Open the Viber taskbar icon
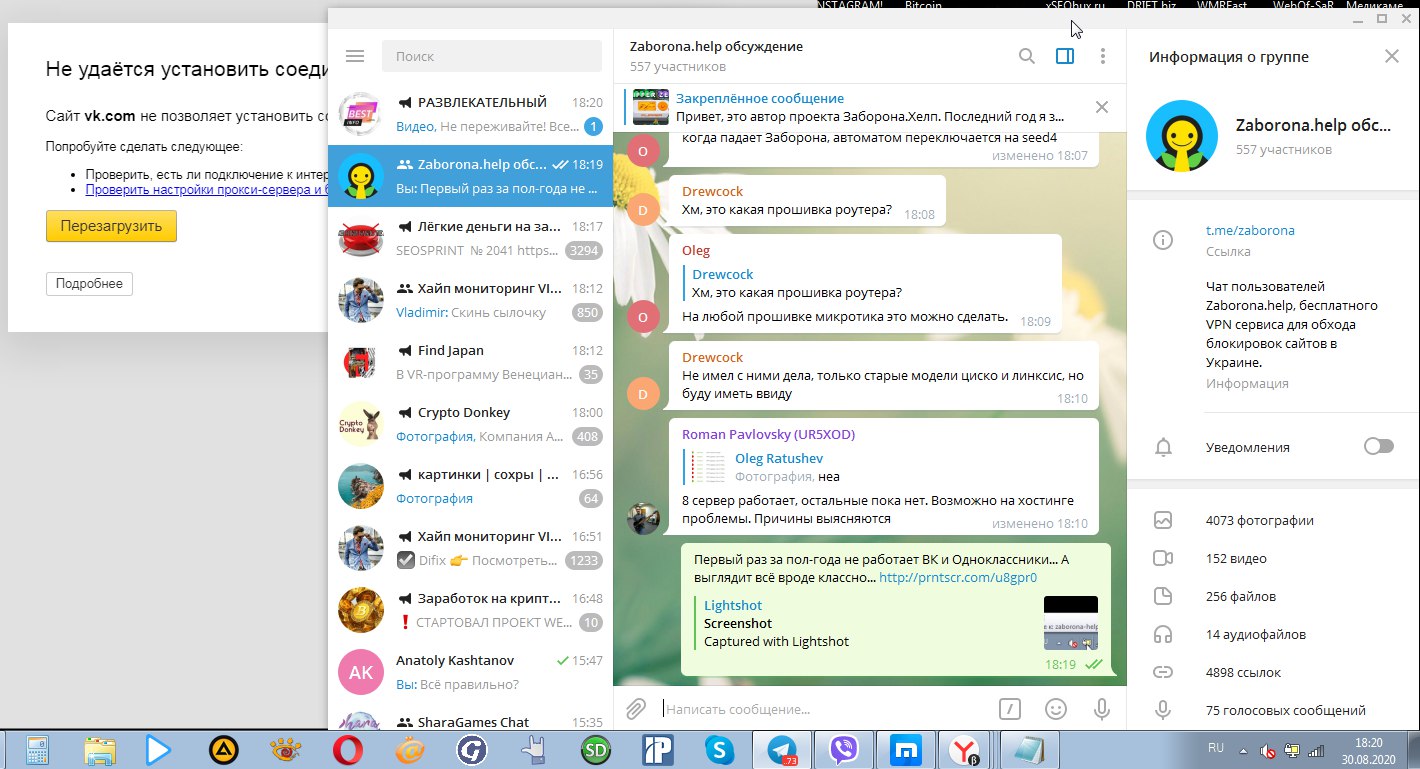The height and width of the screenshot is (769, 1420). click(844, 749)
